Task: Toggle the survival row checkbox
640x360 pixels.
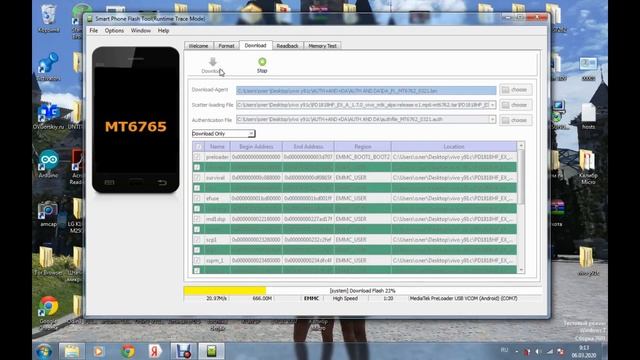Action: point(197,178)
